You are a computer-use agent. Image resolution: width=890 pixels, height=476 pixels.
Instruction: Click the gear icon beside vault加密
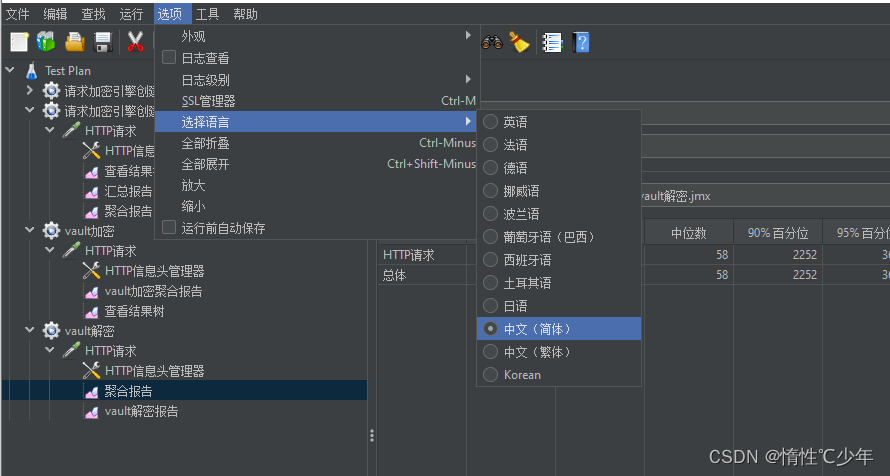52,231
